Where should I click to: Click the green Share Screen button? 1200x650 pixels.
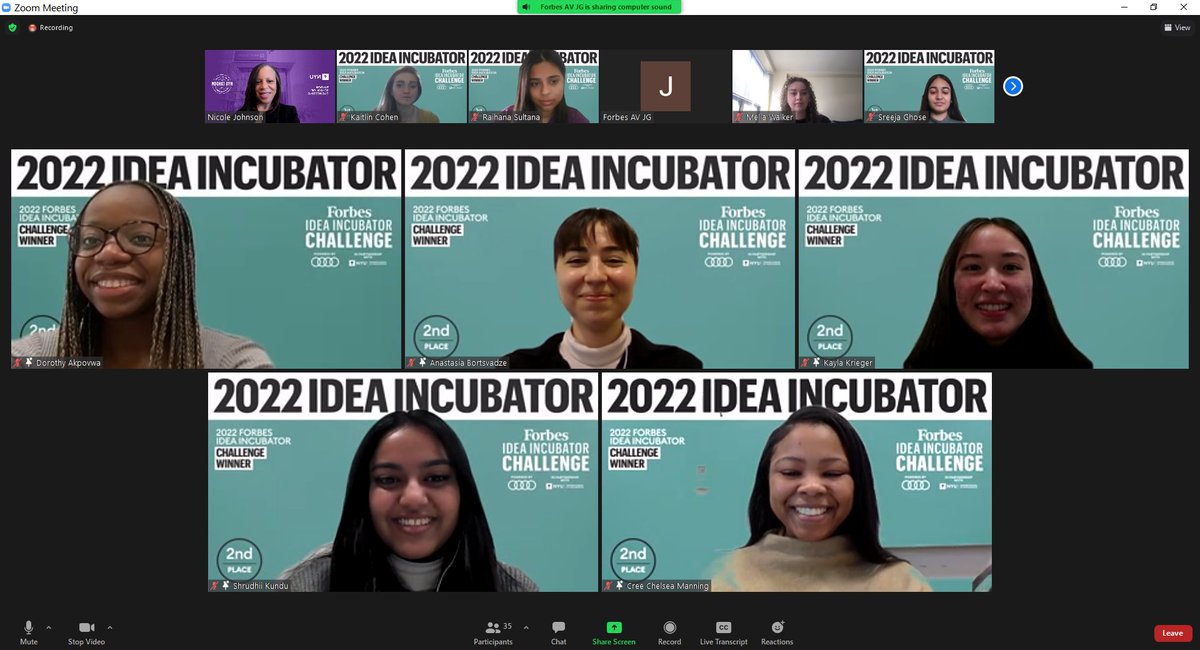(614, 632)
